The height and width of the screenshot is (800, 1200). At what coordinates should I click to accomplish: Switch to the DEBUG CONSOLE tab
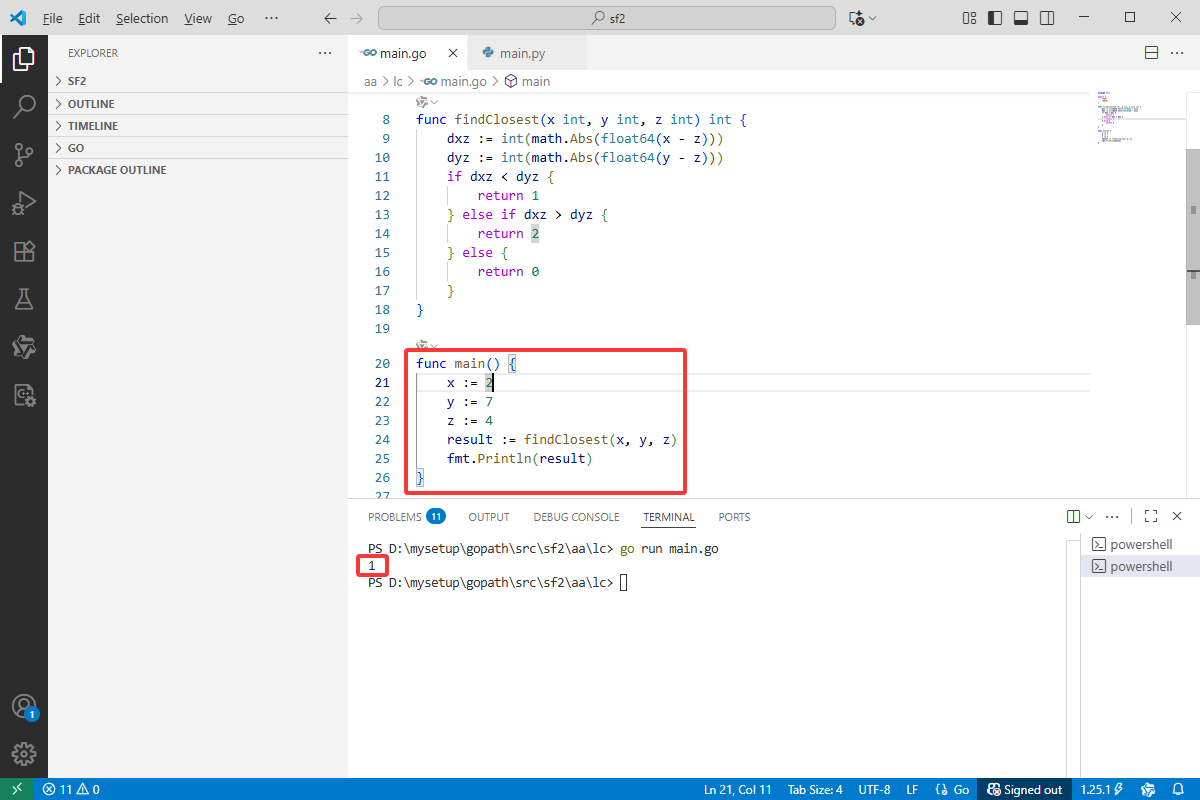(576, 517)
